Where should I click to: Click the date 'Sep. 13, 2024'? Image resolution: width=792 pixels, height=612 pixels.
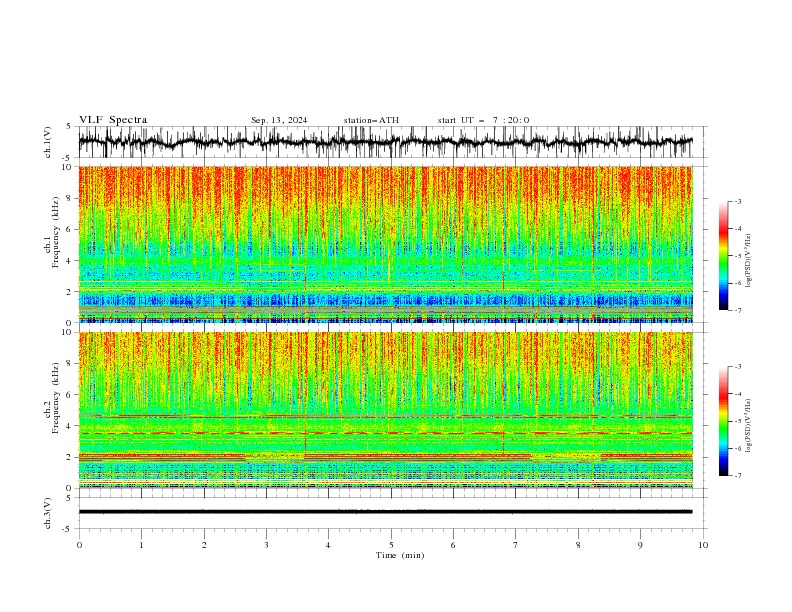tap(279, 120)
